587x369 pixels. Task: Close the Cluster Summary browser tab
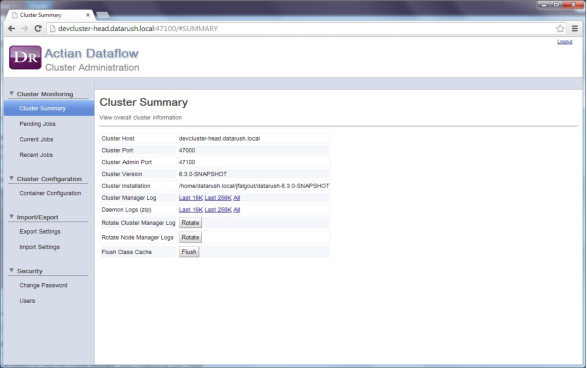click(88, 15)
